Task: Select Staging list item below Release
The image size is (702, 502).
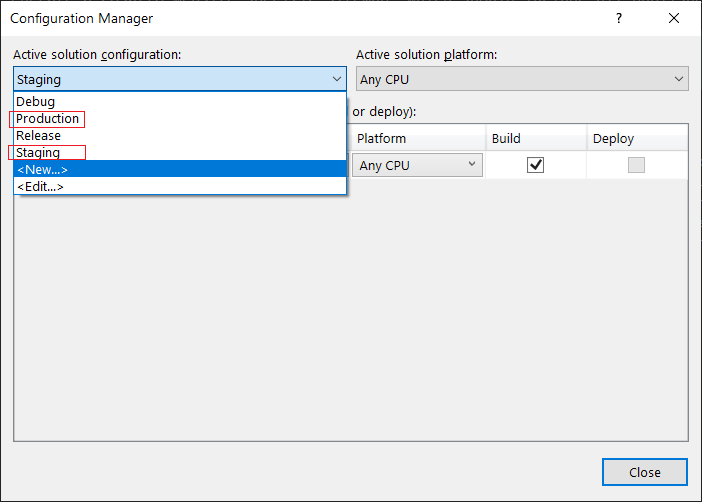Action: pyautogui.click(x=39, y=153)
